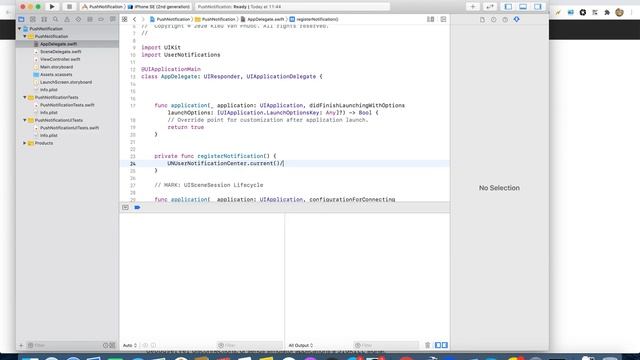Choose the PushNotification scheme selector
The width and height of the screenshot is (640, 360).
[x=102, y=7]
